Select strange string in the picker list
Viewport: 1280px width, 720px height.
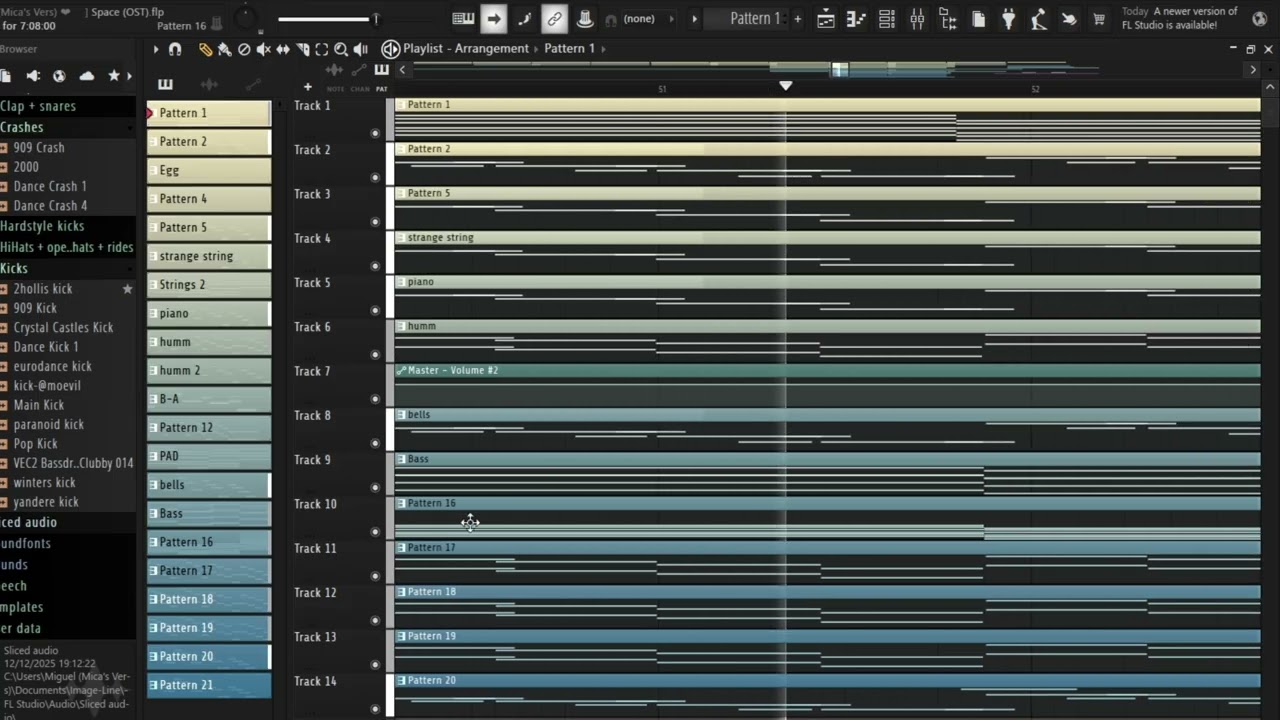point(209,256)
